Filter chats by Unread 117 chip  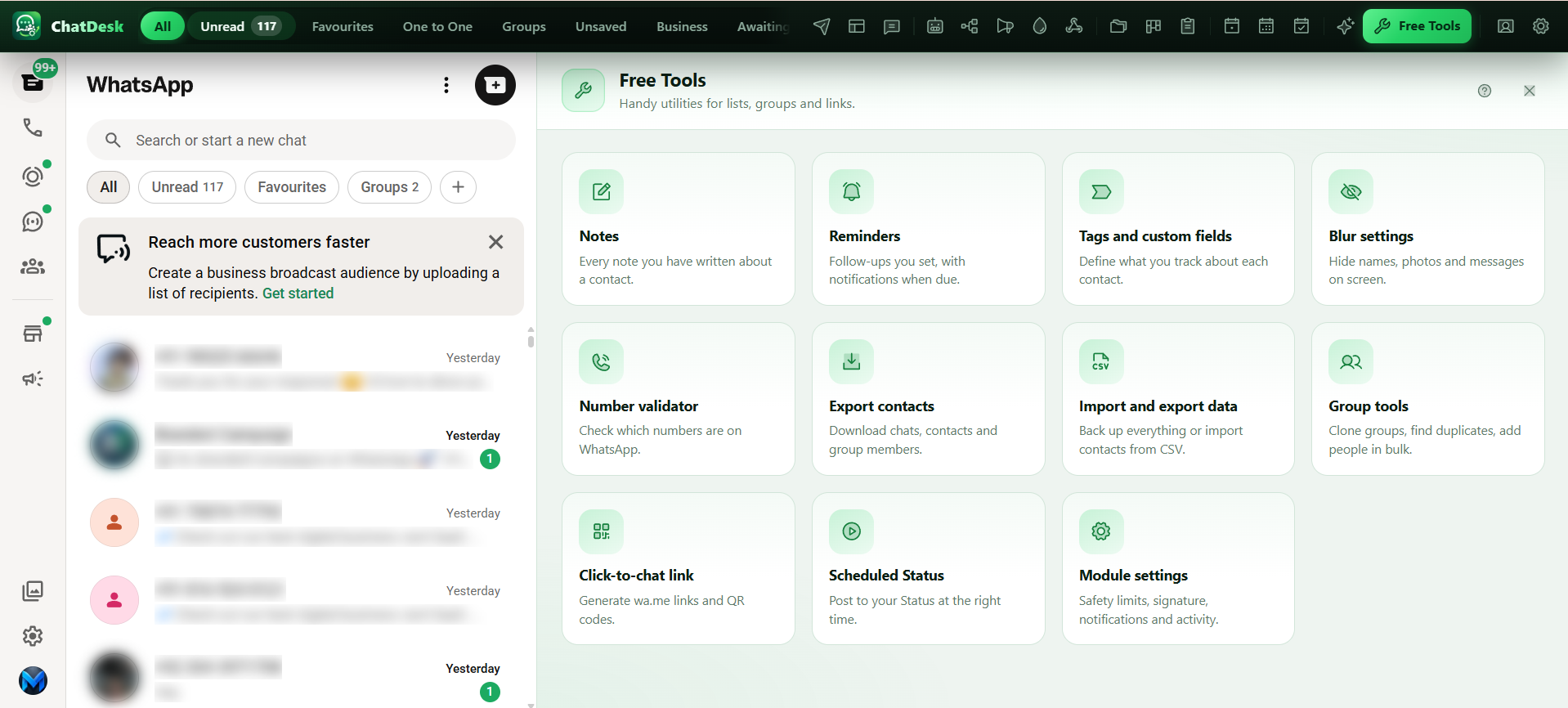pyautogui.click(x=187, y=187)
